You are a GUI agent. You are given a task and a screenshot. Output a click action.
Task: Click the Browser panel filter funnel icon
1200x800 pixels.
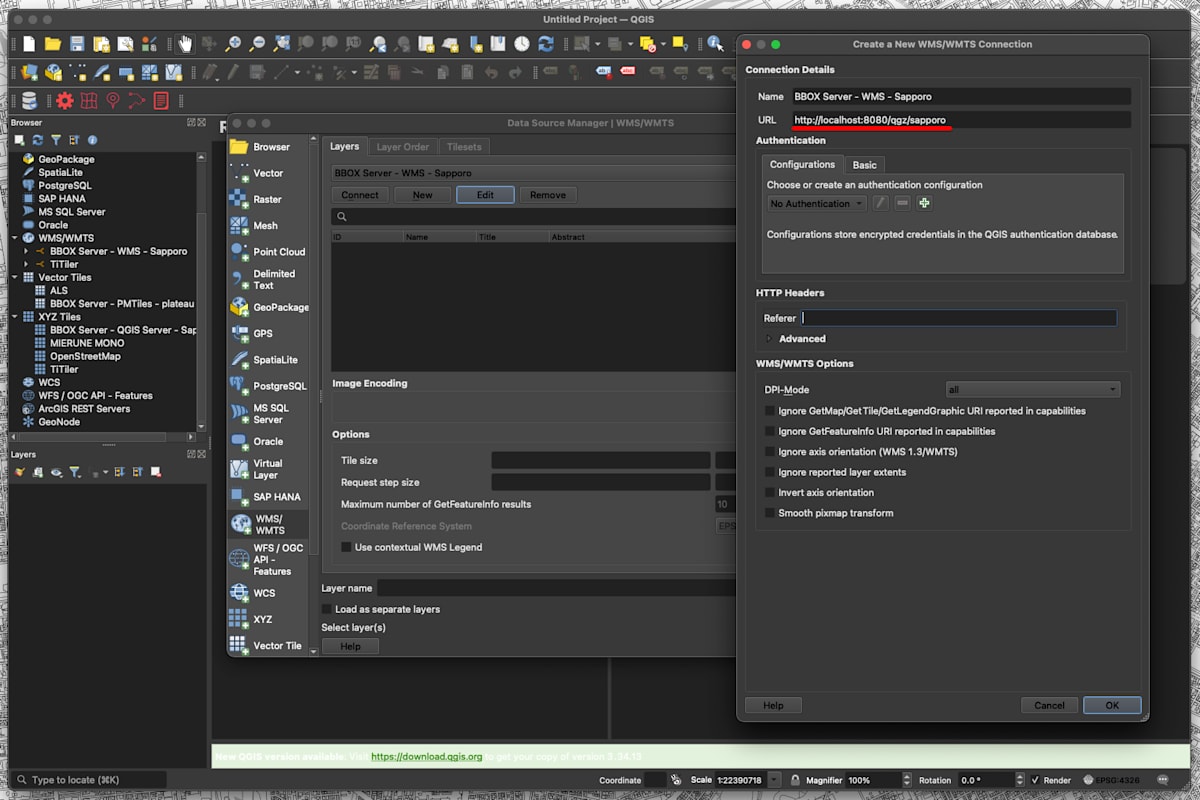click(56, 140)
